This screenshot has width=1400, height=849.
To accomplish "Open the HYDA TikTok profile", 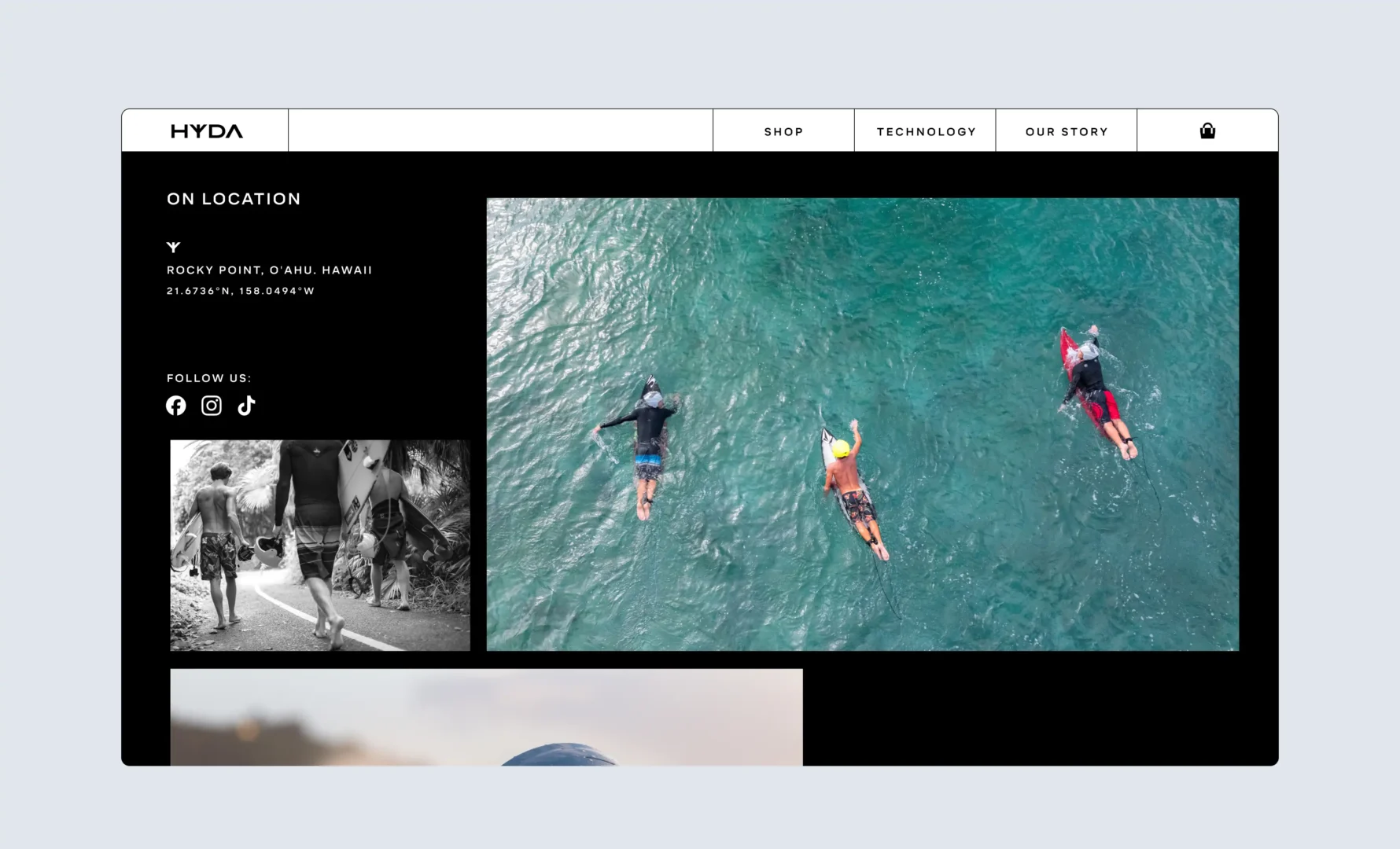I will [x=247, y=406].
